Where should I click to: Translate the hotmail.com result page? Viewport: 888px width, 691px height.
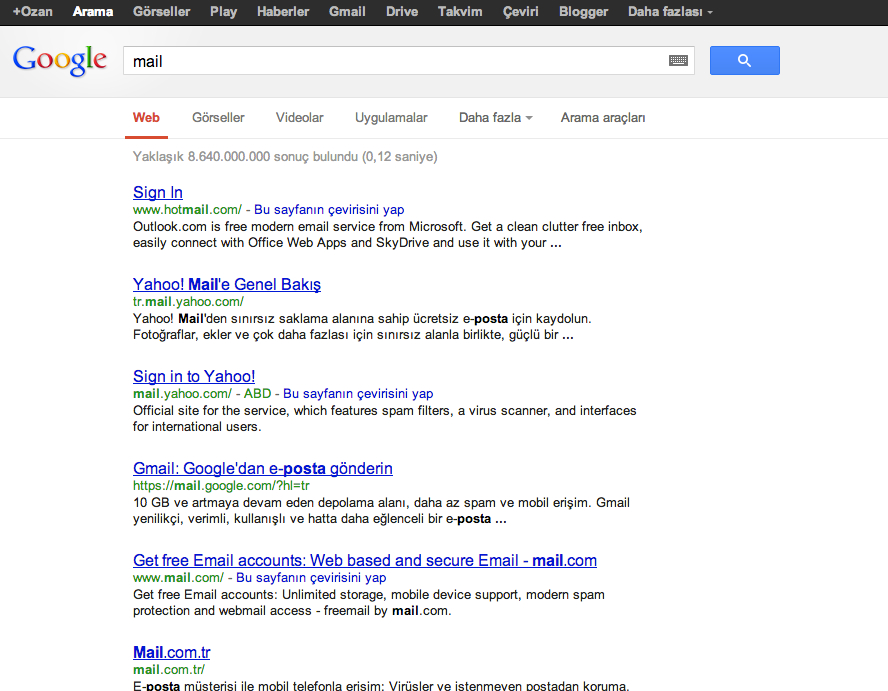(x=329, y=210)
